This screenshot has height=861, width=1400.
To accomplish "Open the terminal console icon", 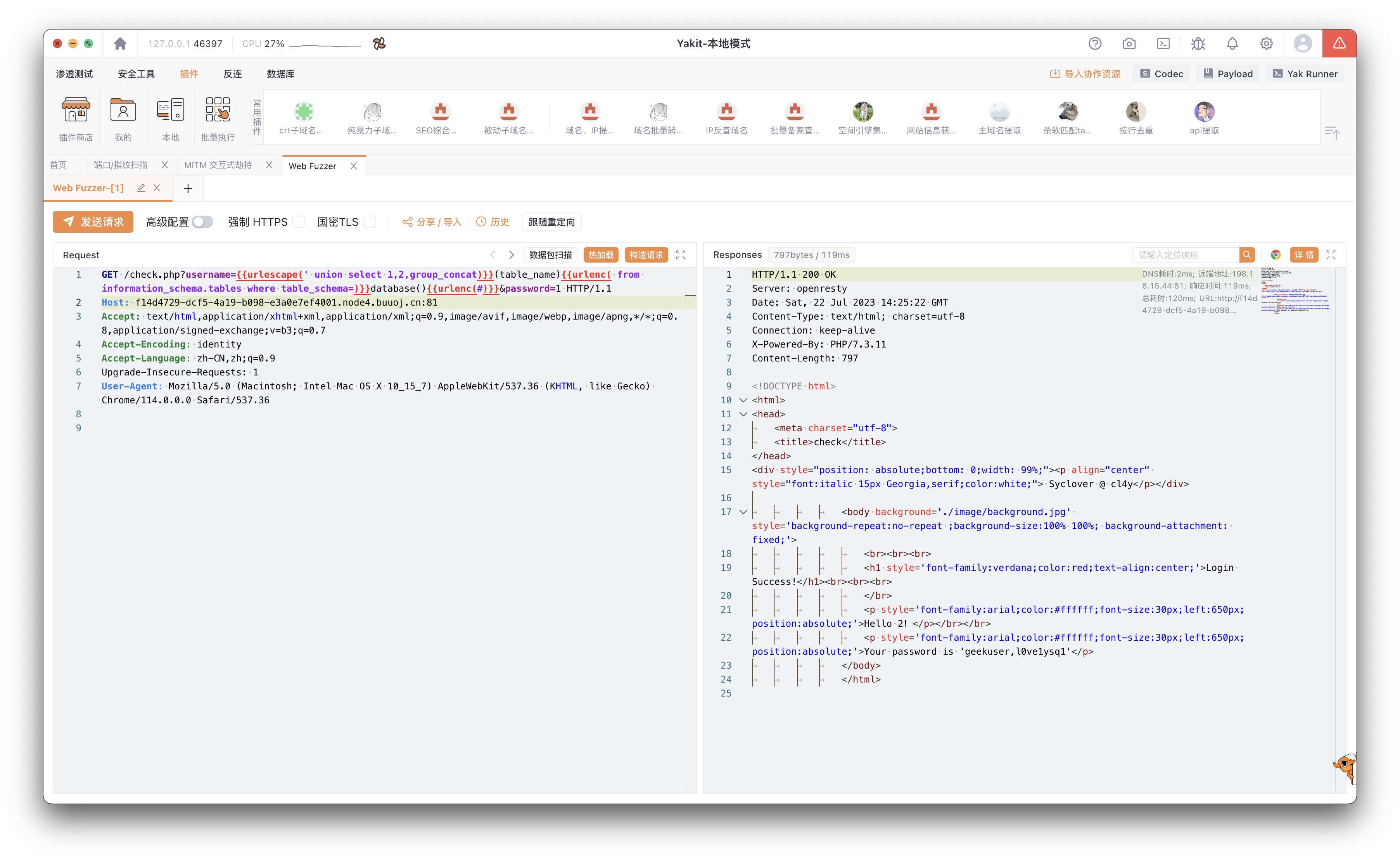I will (x=1163, y=44).
